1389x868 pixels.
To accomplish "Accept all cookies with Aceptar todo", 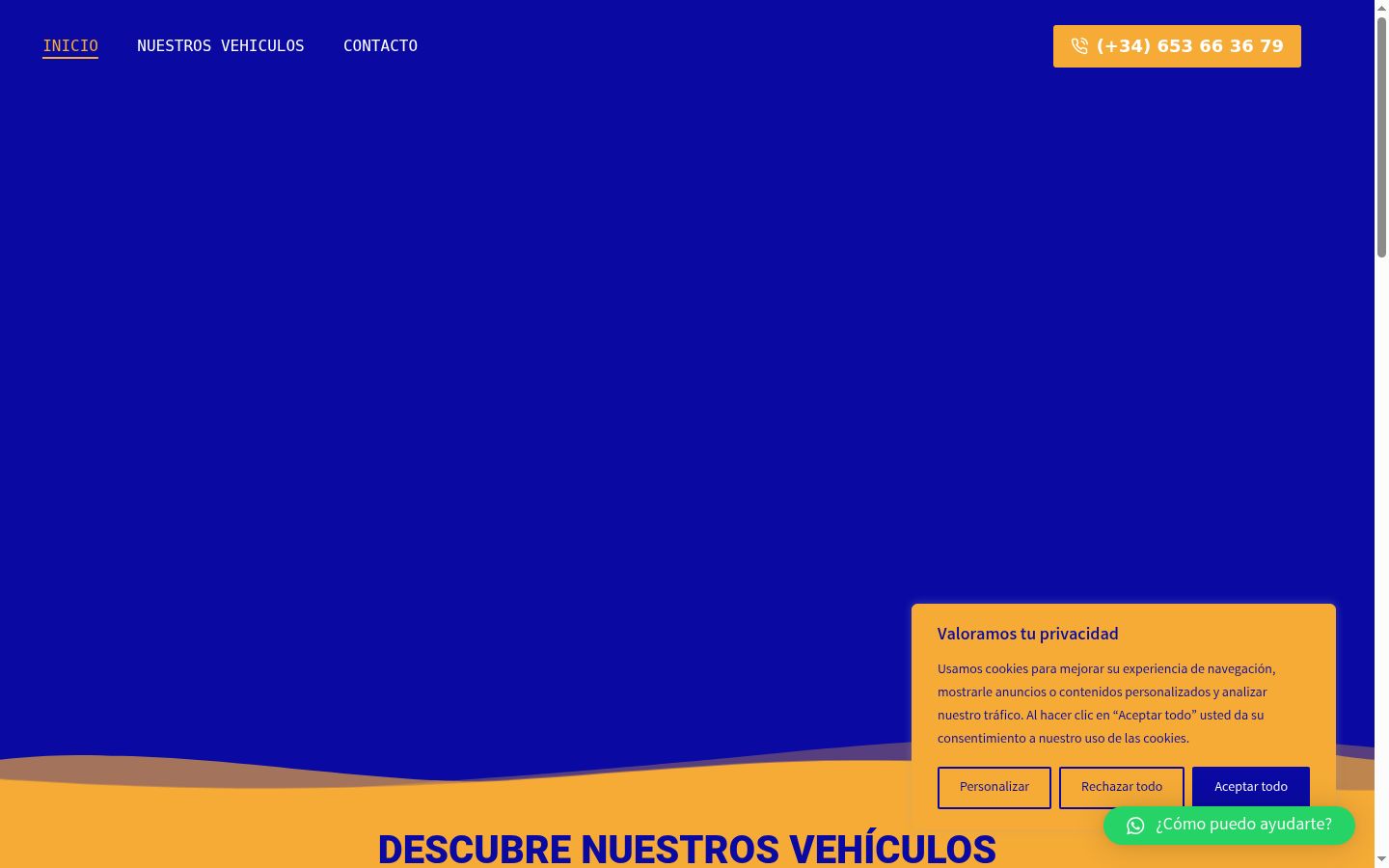I will tap(1251, 785).
